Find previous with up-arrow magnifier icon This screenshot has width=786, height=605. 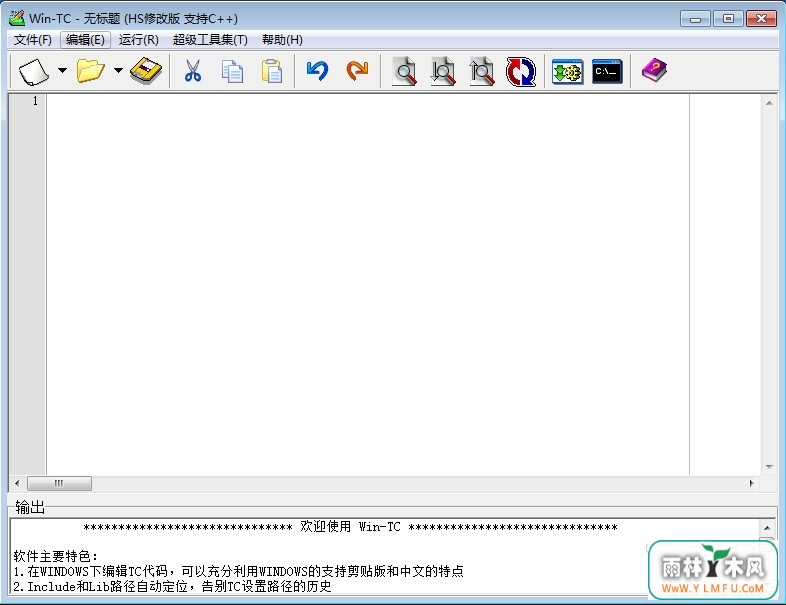click(481, 71)
